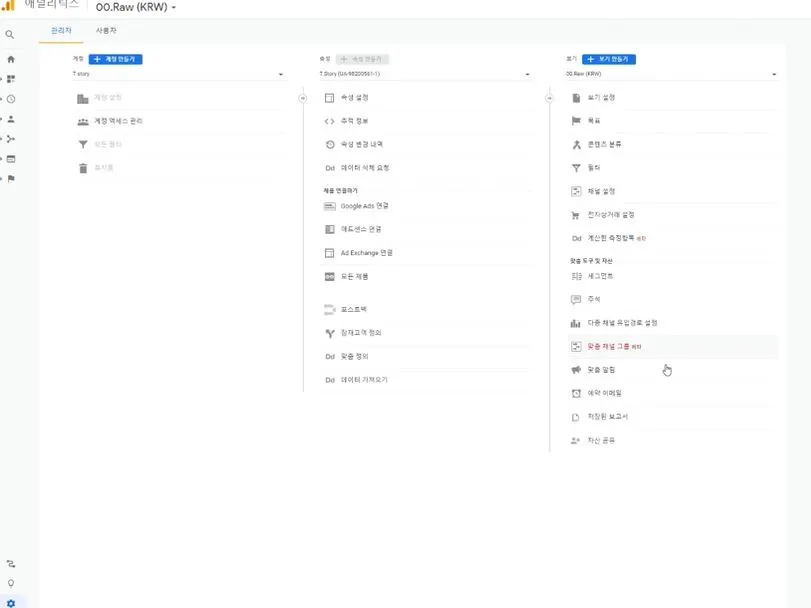Open Acquisition reports via the branching arrows icon
Image resolution: width=811 pixels, height=608 pixels.
pyautogui.click(x=11, y=139)
